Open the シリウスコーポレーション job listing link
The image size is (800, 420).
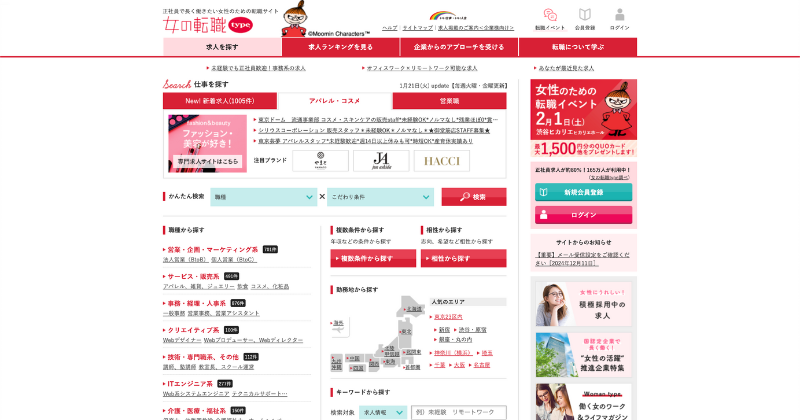[373, 131]
